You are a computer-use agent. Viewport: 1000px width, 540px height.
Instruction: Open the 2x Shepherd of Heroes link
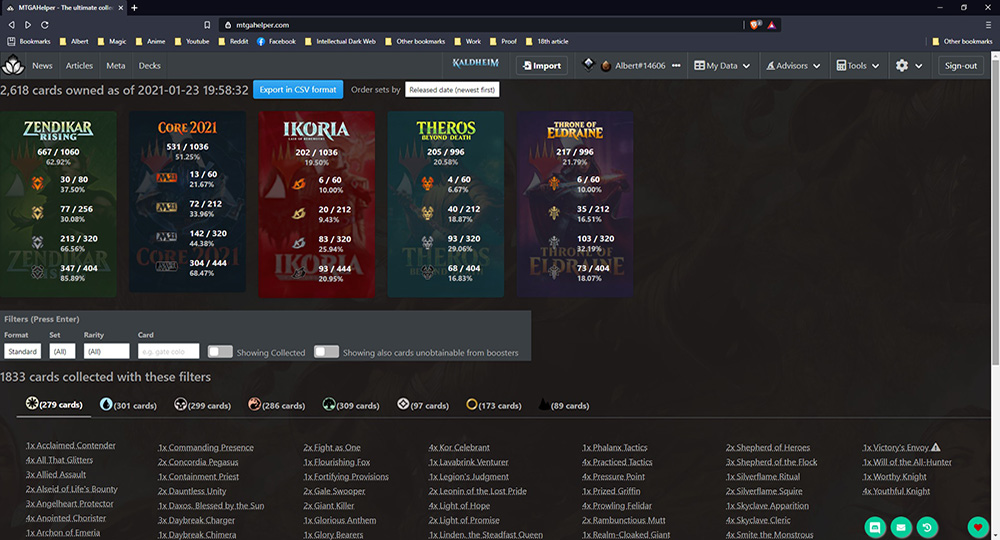tap(768, 447)
